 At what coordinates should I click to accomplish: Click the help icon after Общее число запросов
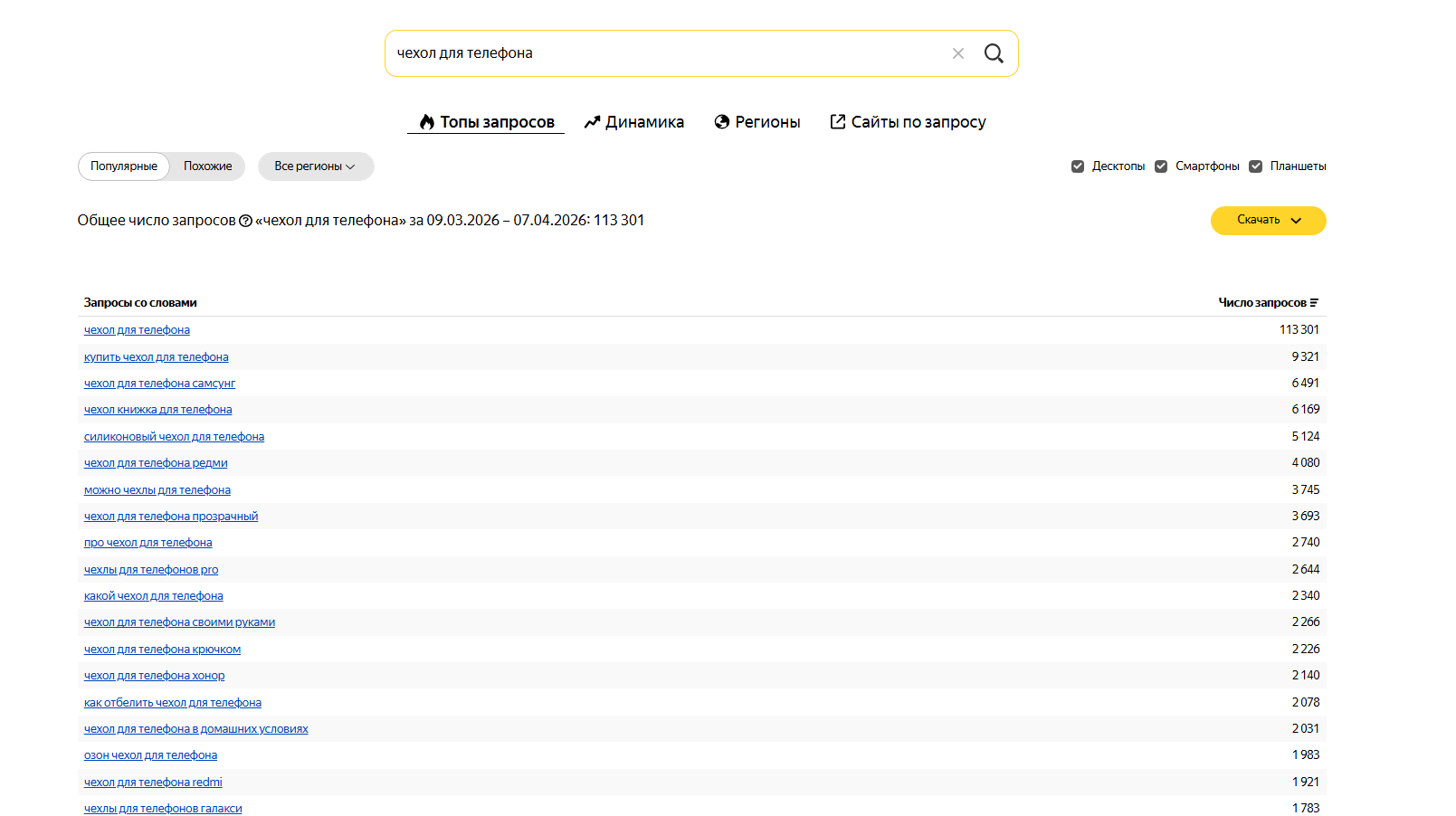pos(246,219)
